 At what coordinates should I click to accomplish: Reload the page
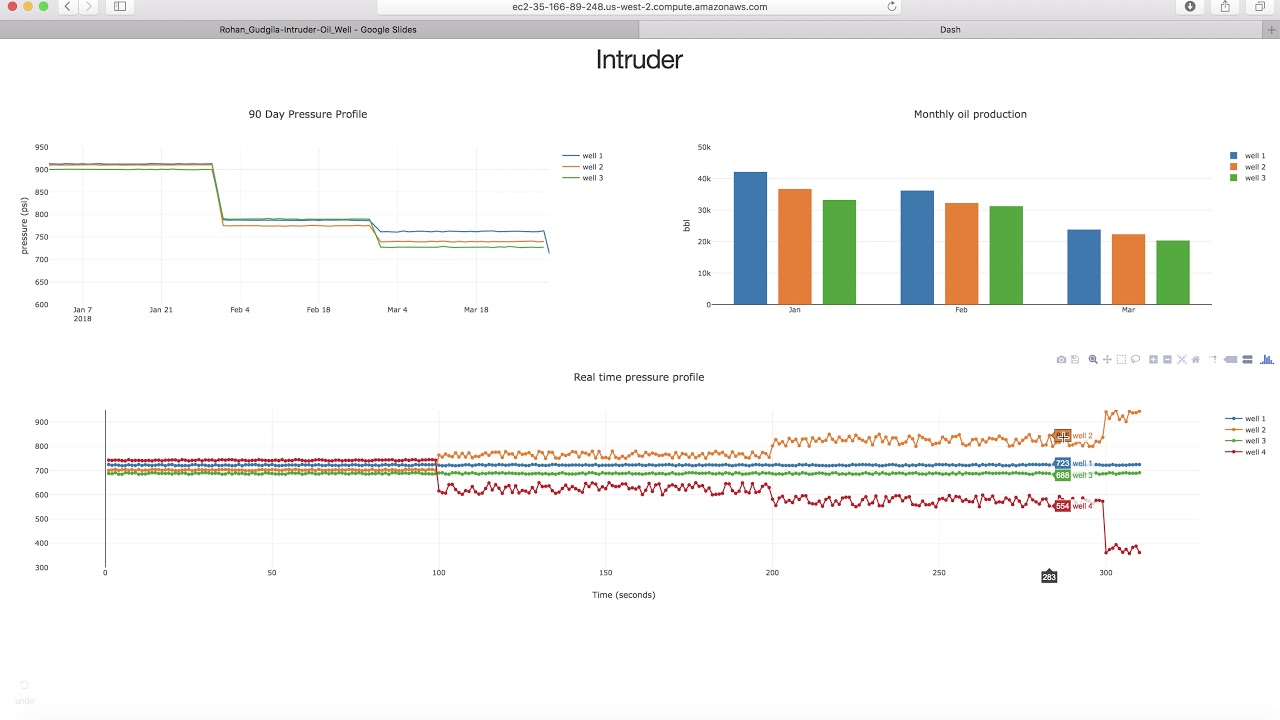(x=892, y=7)
